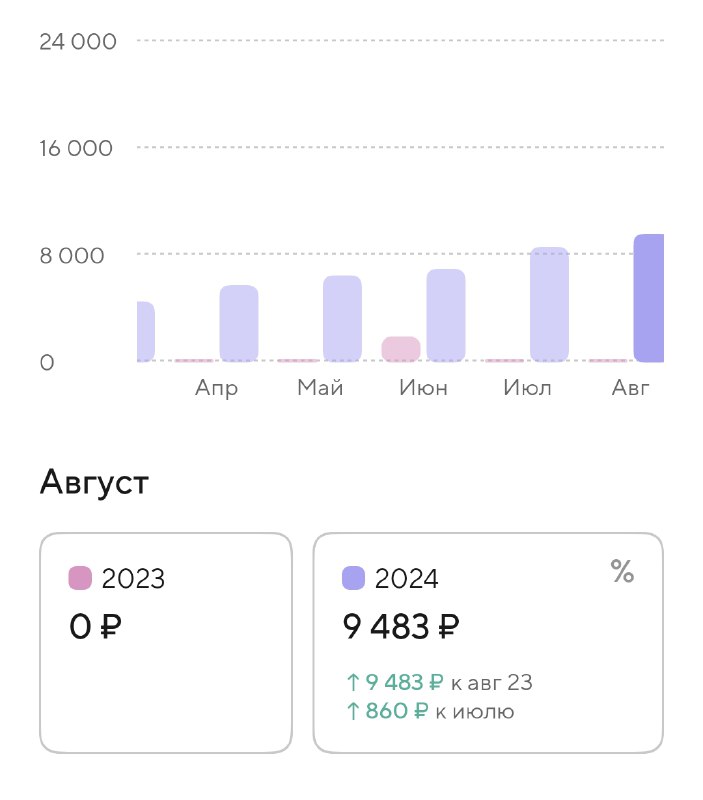Choose the Июн month label

(x=423, y=388)
